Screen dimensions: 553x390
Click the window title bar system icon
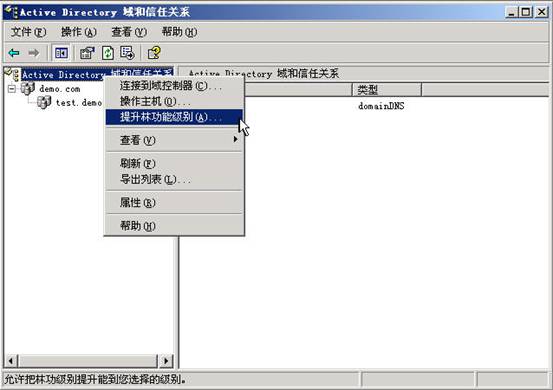coord(11,12)
